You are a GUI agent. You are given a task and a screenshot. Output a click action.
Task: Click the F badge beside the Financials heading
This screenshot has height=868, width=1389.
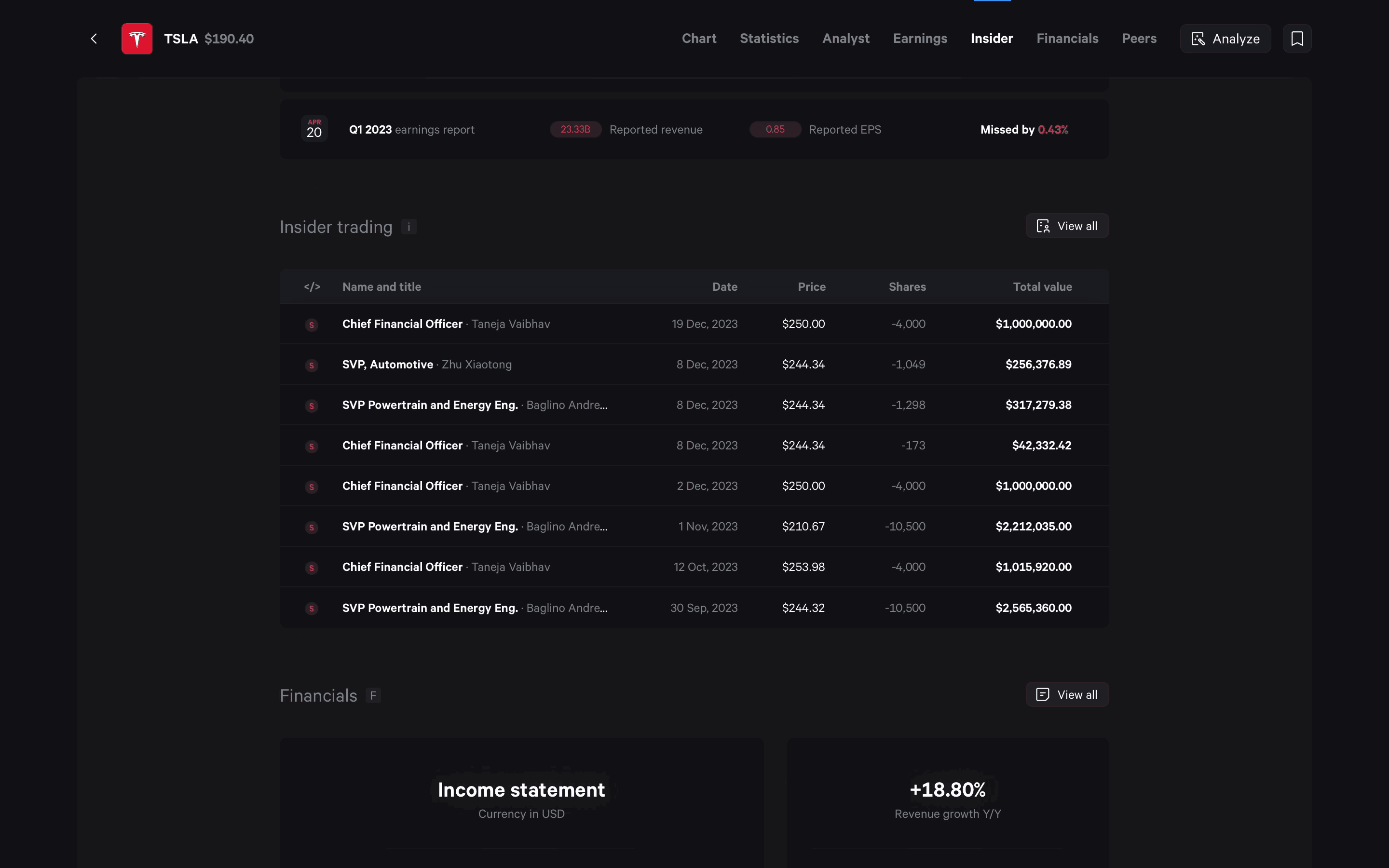(373, 695)
